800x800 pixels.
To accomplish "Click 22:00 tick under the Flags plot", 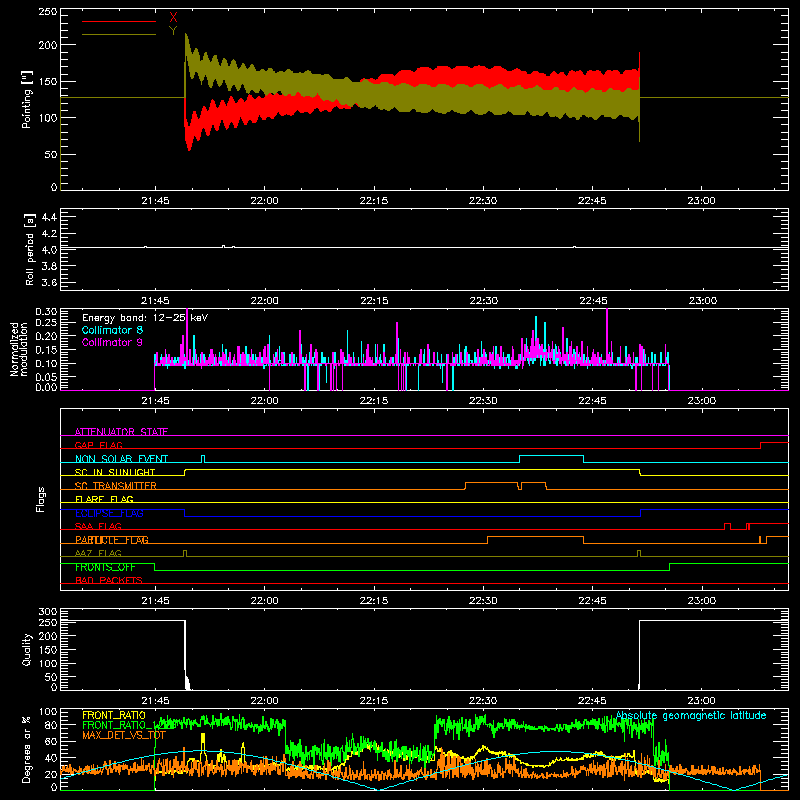I will point(264,601).
